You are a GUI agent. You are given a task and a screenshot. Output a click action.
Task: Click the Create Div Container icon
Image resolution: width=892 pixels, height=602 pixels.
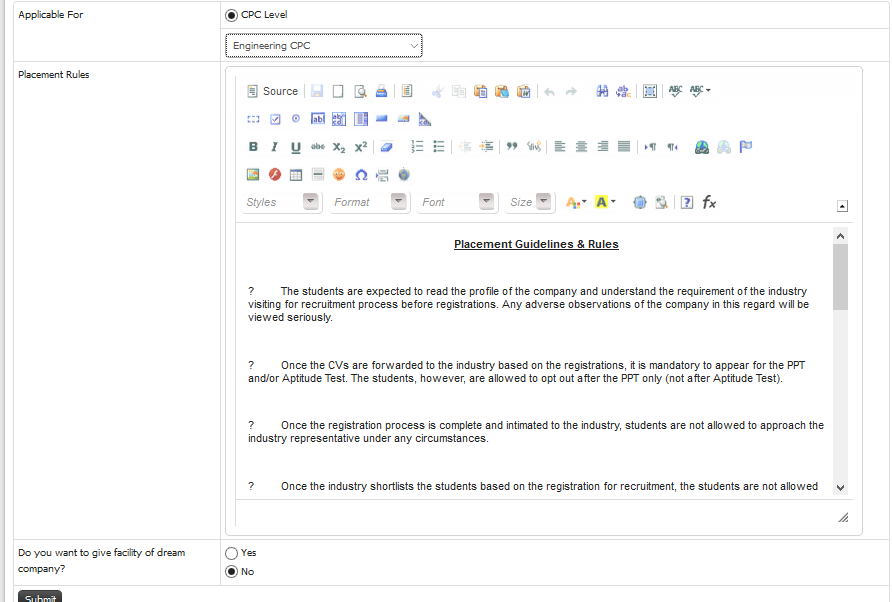534,147
